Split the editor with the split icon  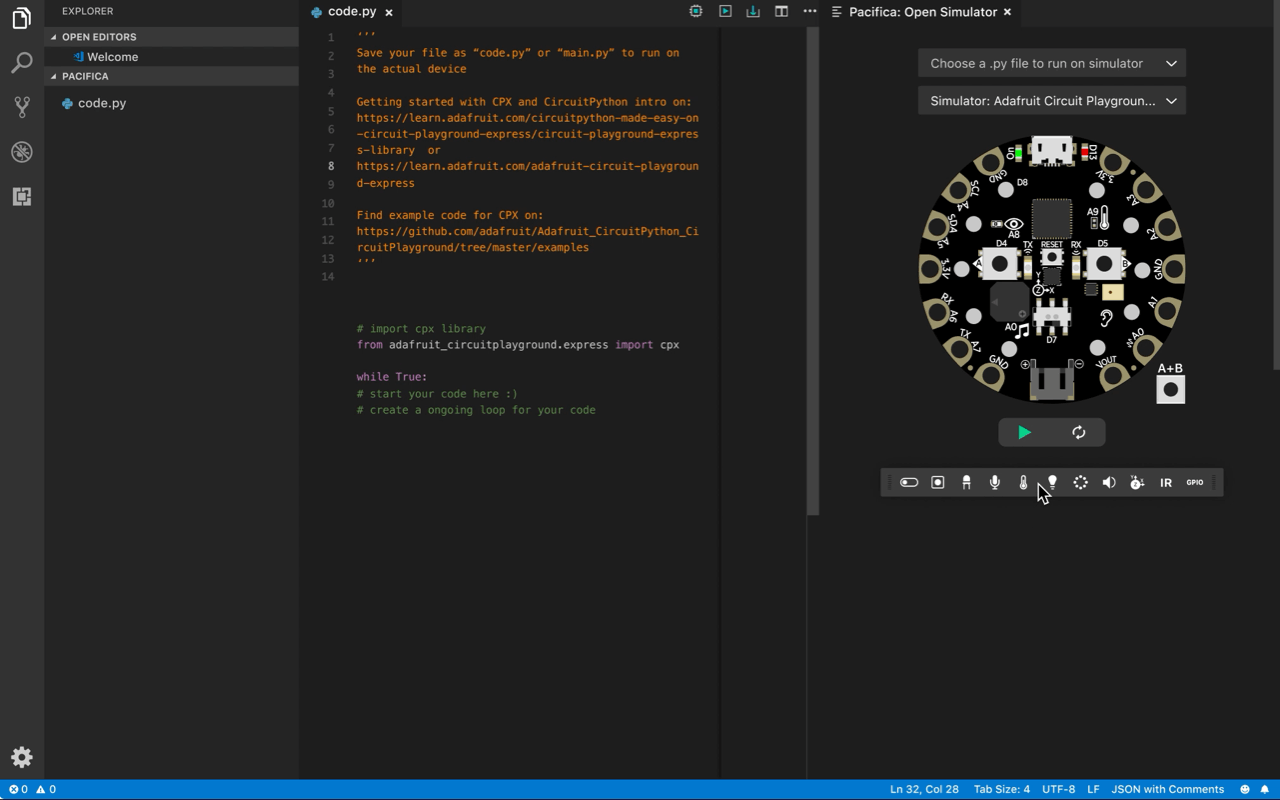pos(781,12)
